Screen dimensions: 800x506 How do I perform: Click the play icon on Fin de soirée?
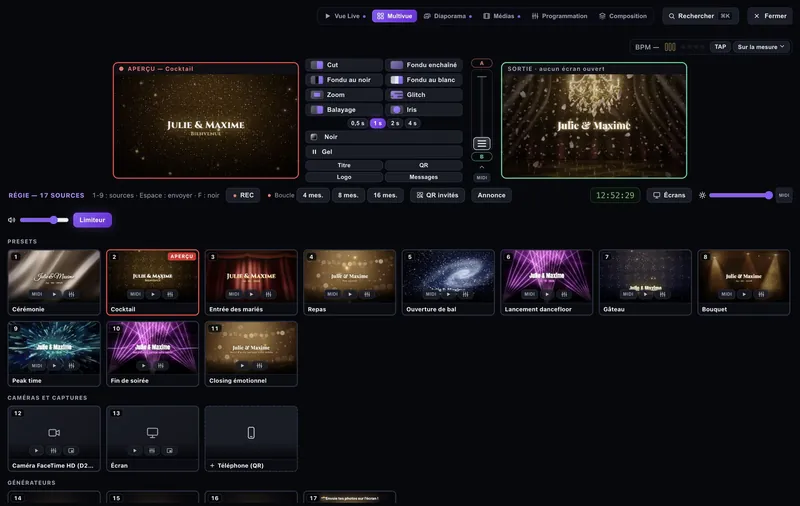(x=143, y=366)
